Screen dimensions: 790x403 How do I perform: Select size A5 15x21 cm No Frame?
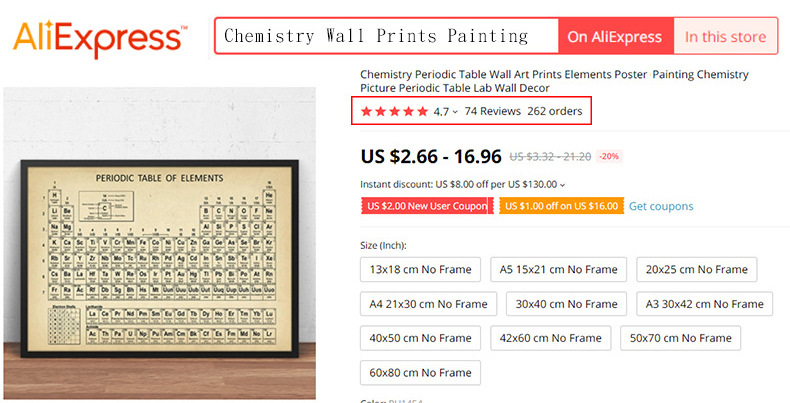tap(558, 269)
